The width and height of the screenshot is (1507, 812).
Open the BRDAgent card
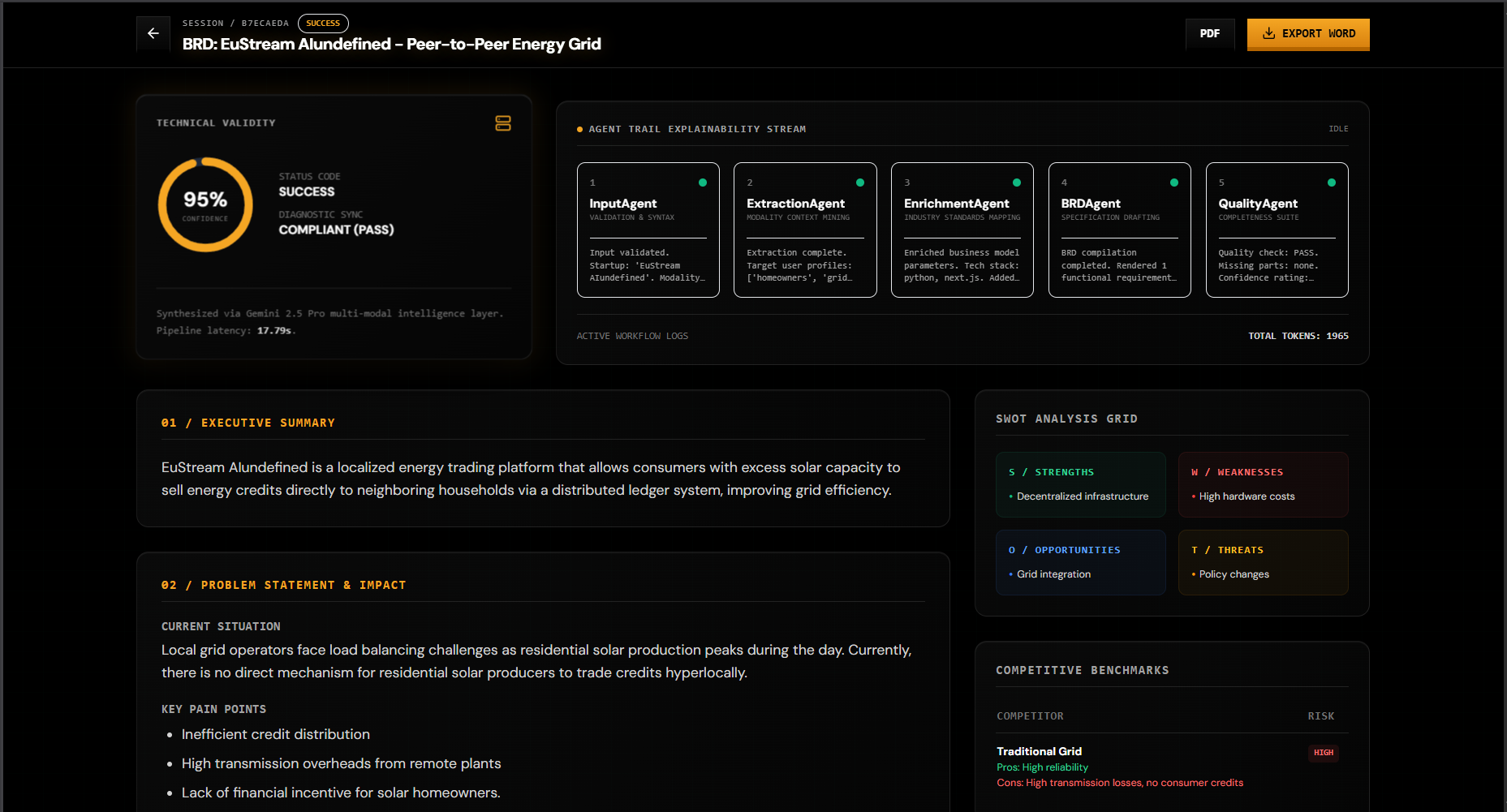pos(1120,230)
